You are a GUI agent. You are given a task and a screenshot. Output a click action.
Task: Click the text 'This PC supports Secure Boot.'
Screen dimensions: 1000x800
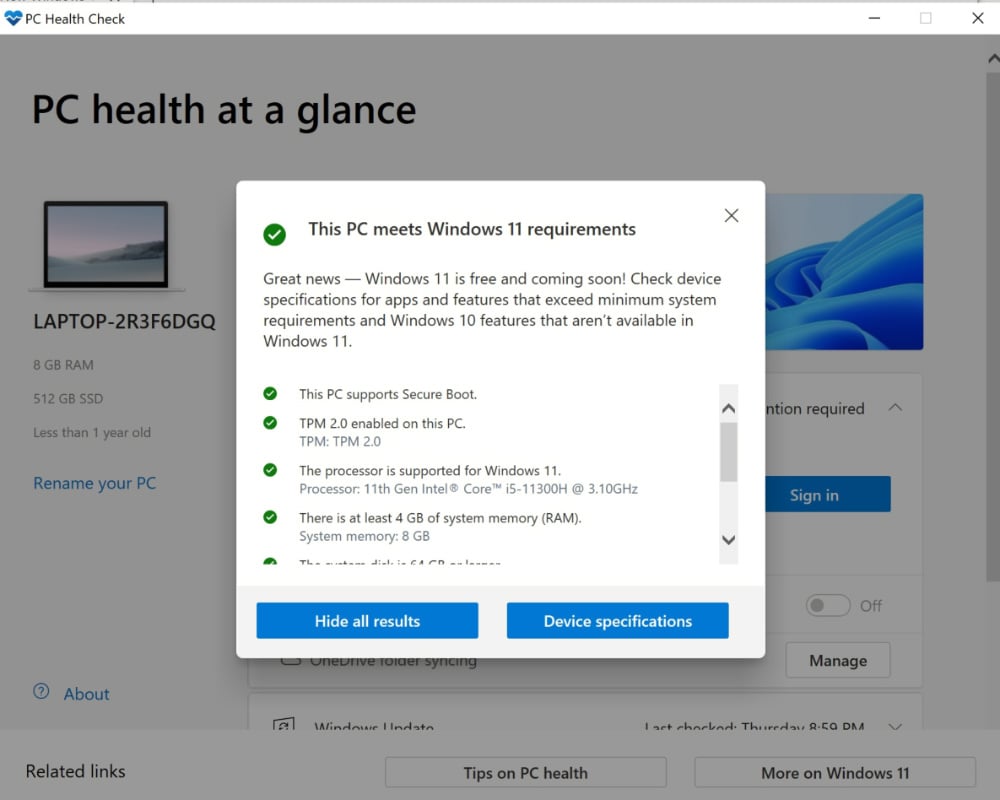388,394
